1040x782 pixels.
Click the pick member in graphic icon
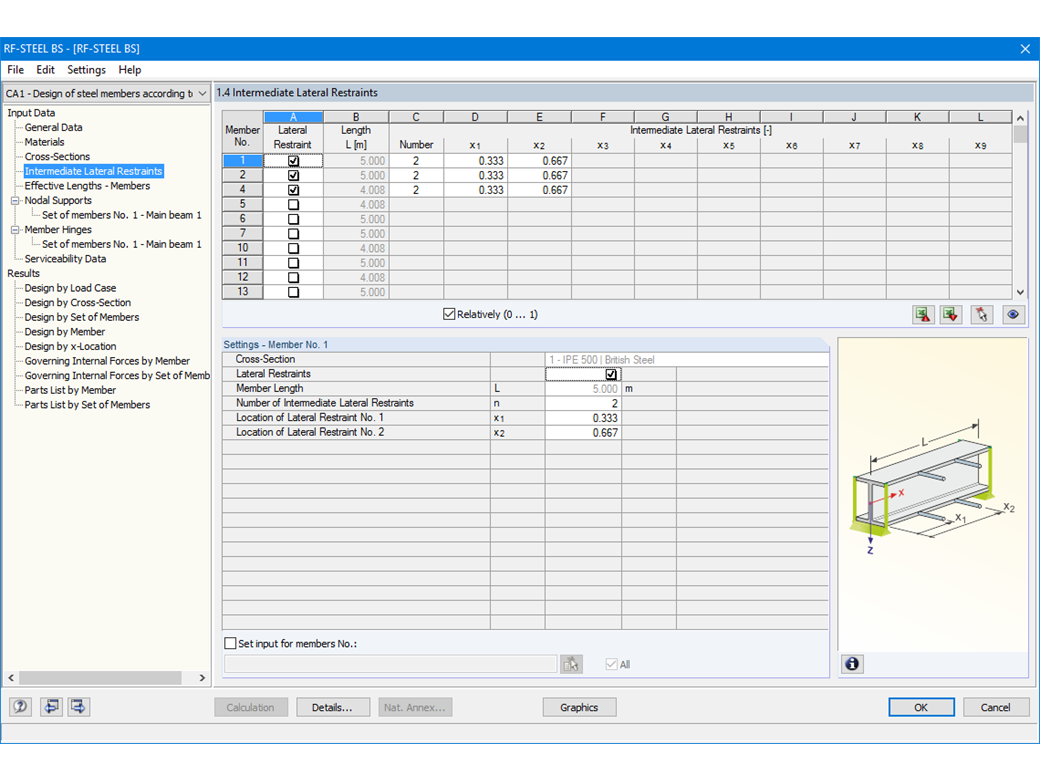982,314
